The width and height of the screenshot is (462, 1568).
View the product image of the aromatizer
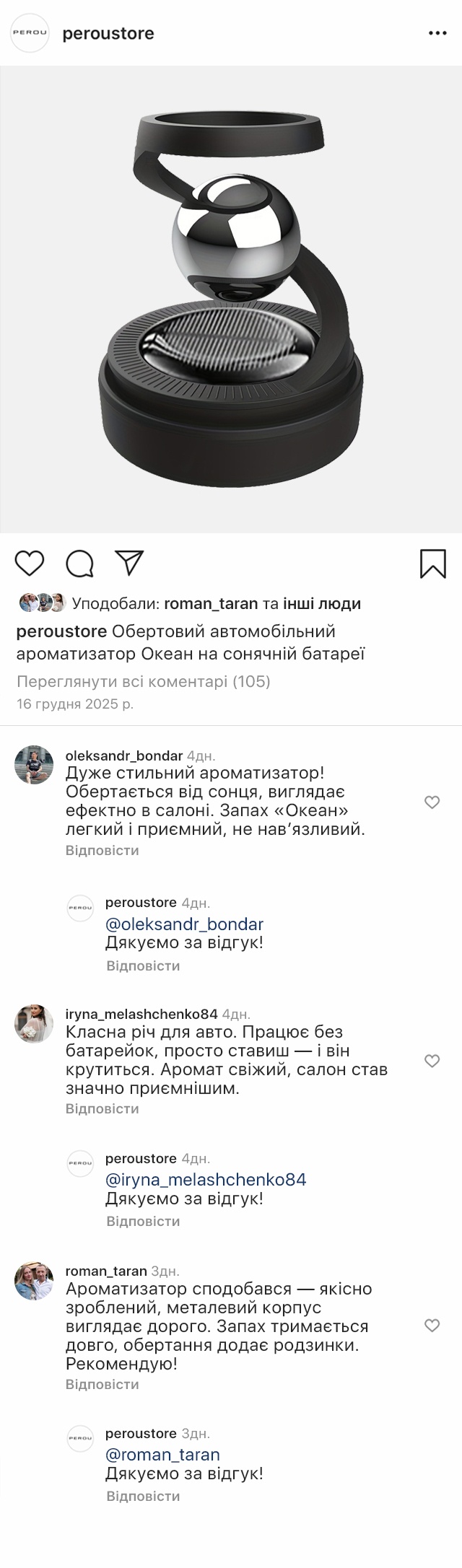click(x=231, y=299)
